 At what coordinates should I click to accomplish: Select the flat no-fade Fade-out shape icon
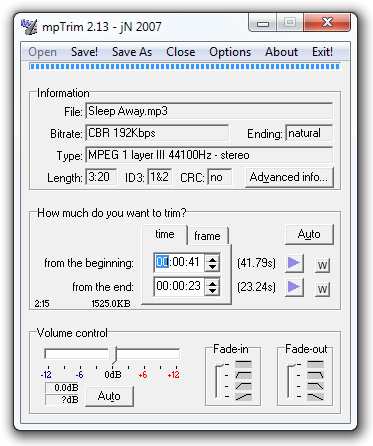[x=315, y=364]
